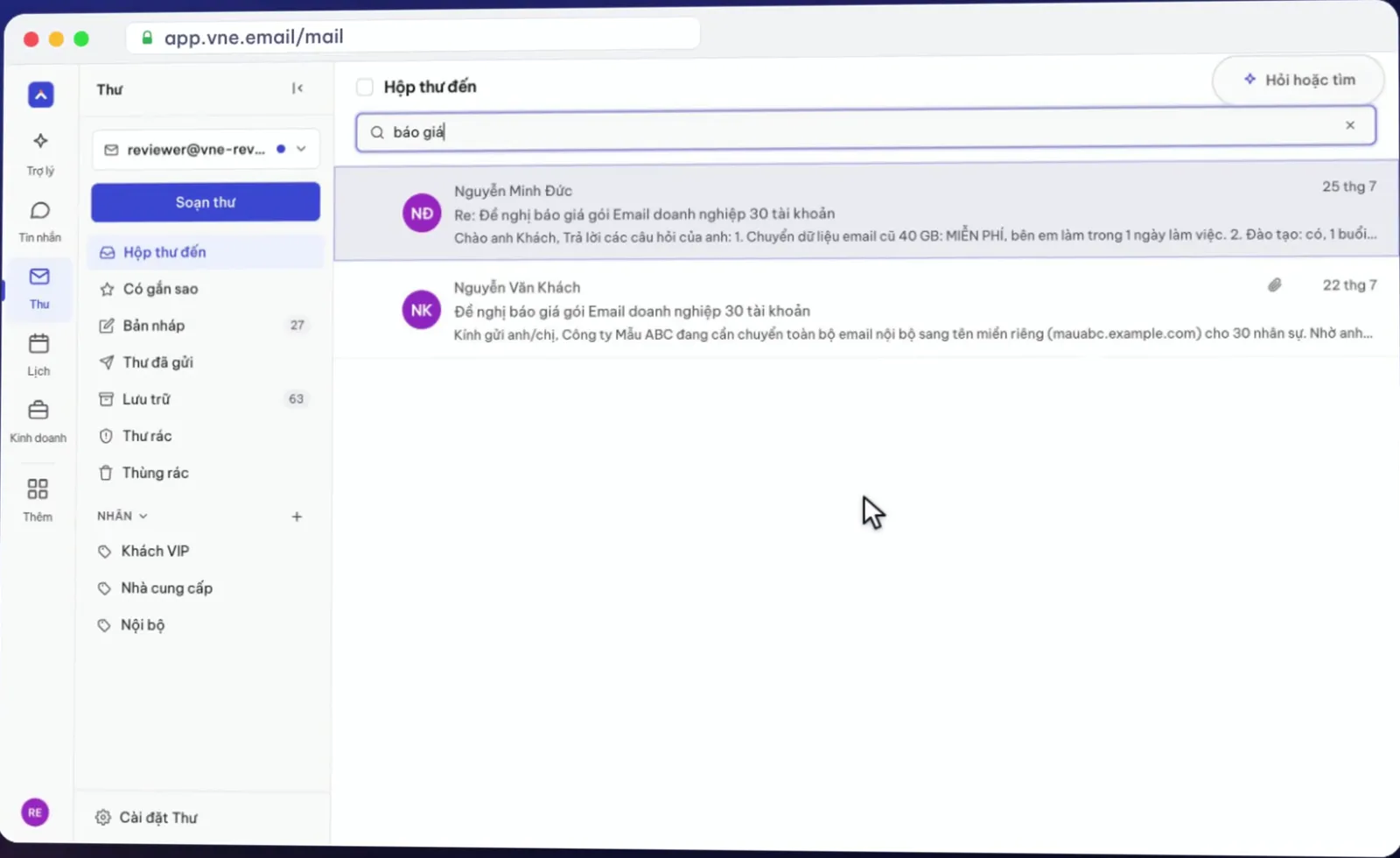1400x858 pixels.
Task: Click the Soạn thư compose button
Action: pyautogui.click(x=206, y=202)
